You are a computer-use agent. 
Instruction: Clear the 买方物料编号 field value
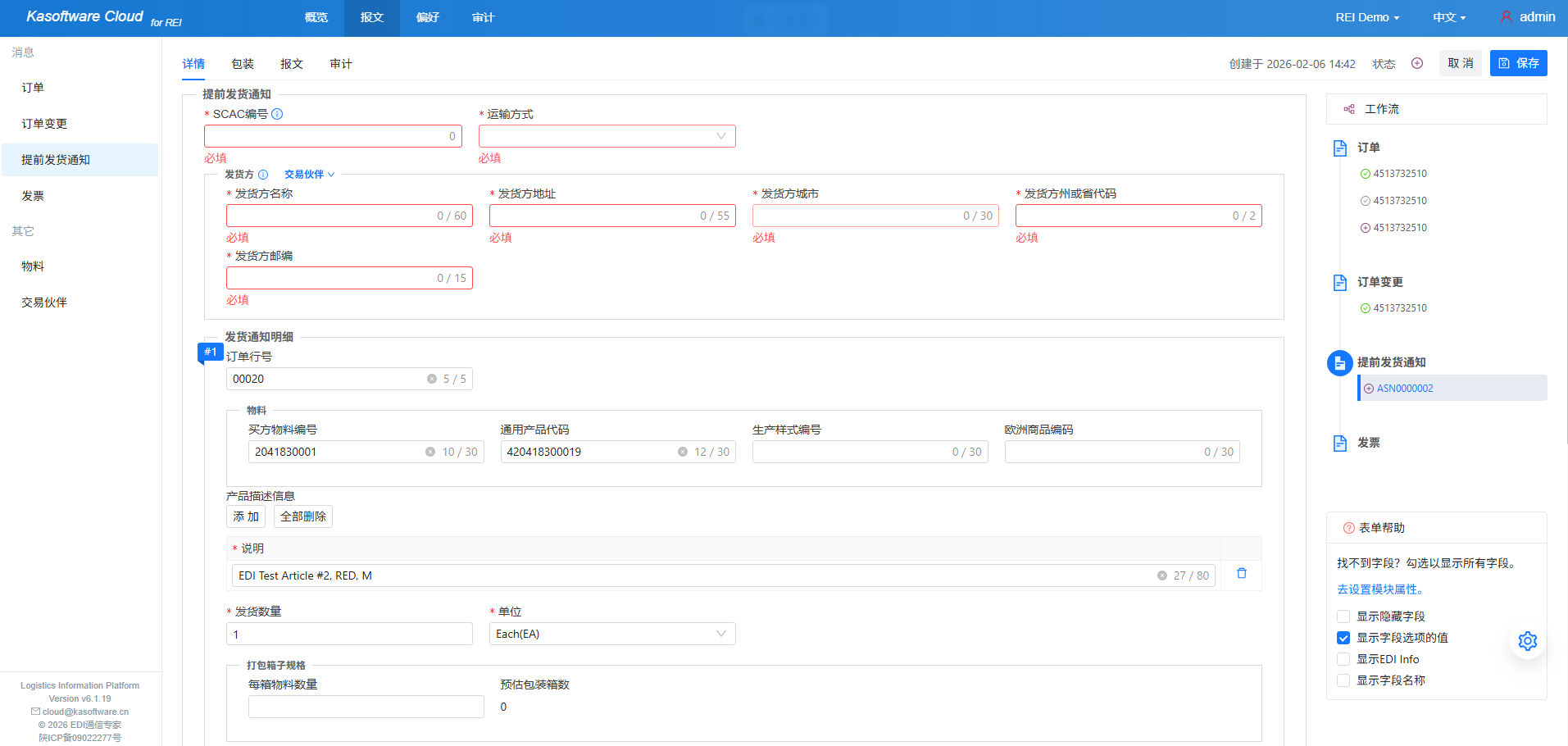430,452
